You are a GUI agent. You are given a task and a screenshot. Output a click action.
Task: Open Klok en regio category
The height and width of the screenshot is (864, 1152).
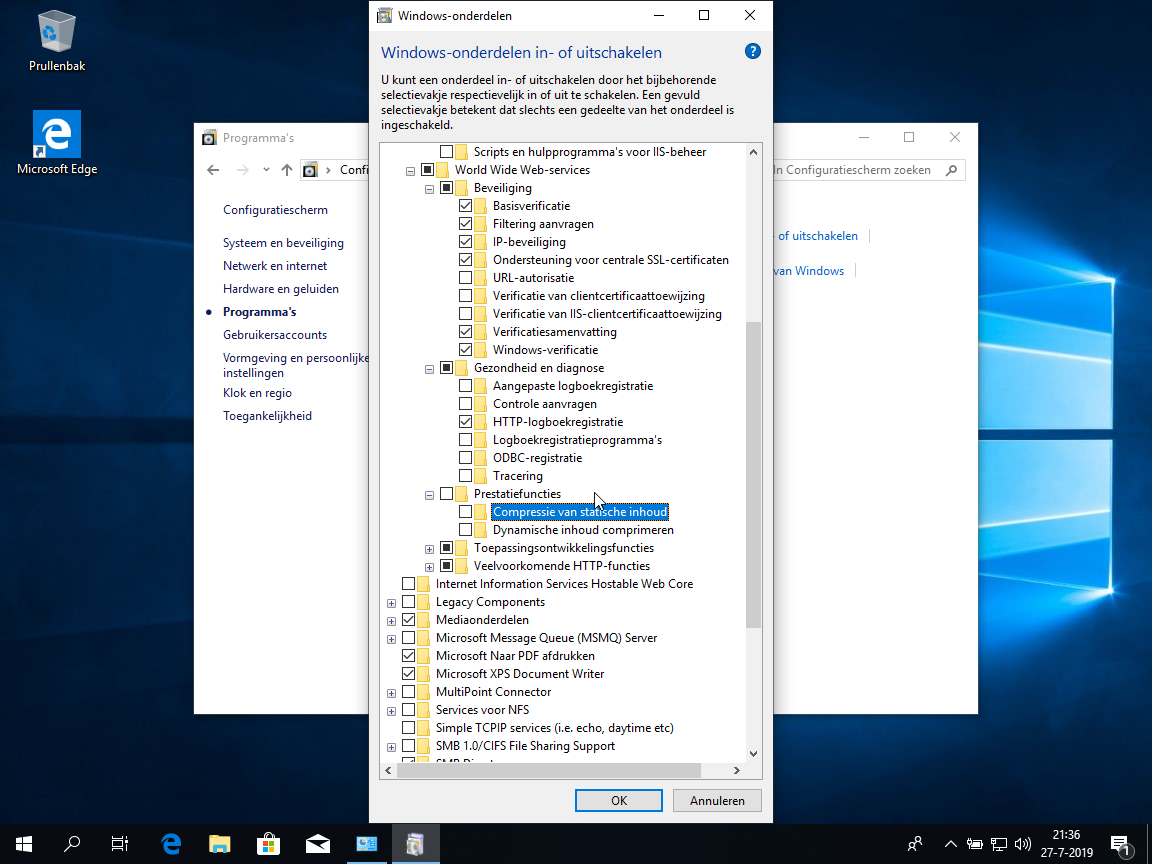pyautogui.click(x=257, y=392)
